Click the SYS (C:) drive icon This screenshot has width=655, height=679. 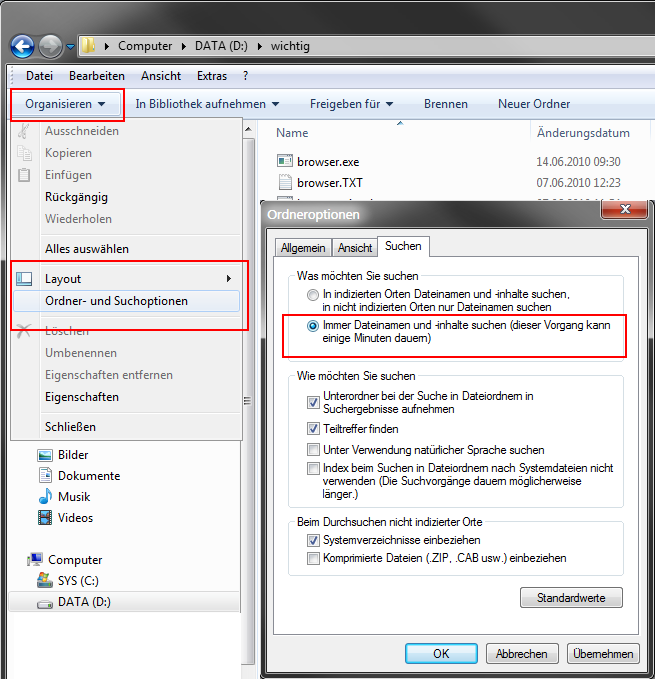point(45,580)
